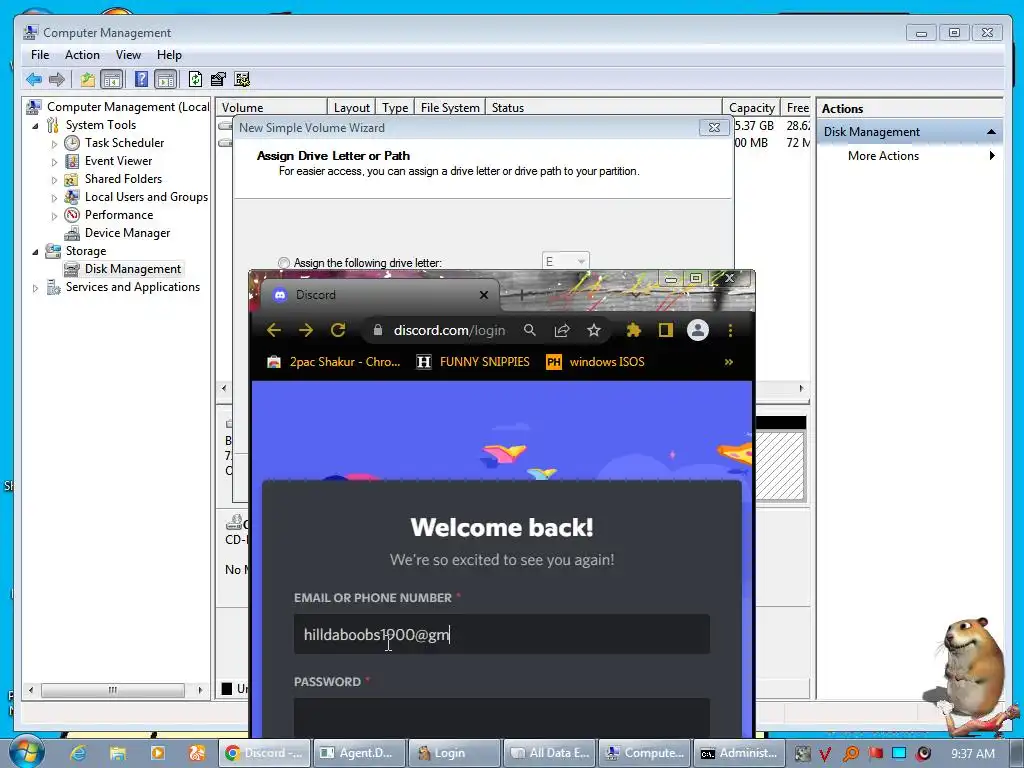1024x768 pixels.
Task: Click the share page icon in Chrome address bar
Action: coord(562,330)
